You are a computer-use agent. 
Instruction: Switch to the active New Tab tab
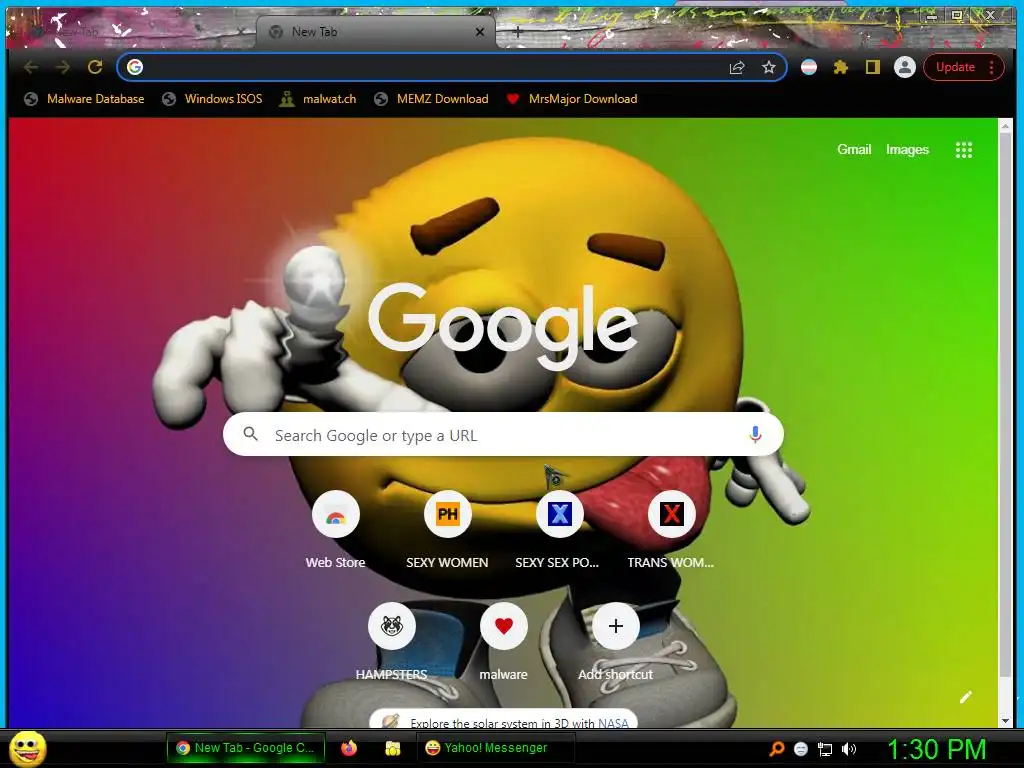pyautogui.click(x=376, y=31)
